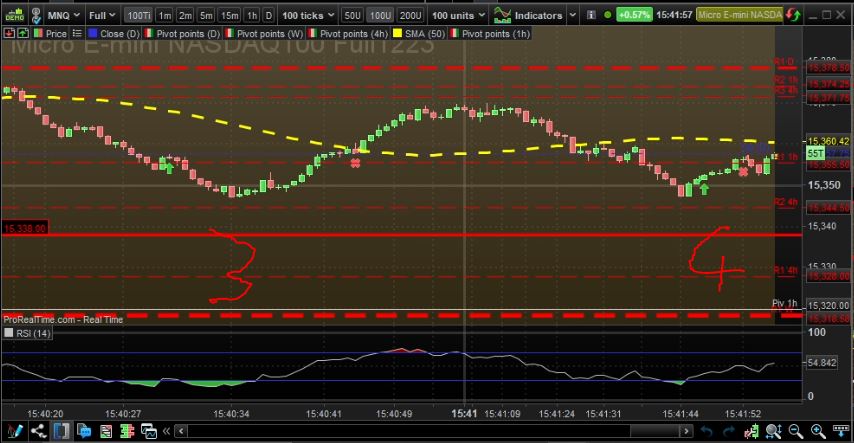Open the order list icon
The height and width of the screenshot is (443, 854).
pos(106,432)
